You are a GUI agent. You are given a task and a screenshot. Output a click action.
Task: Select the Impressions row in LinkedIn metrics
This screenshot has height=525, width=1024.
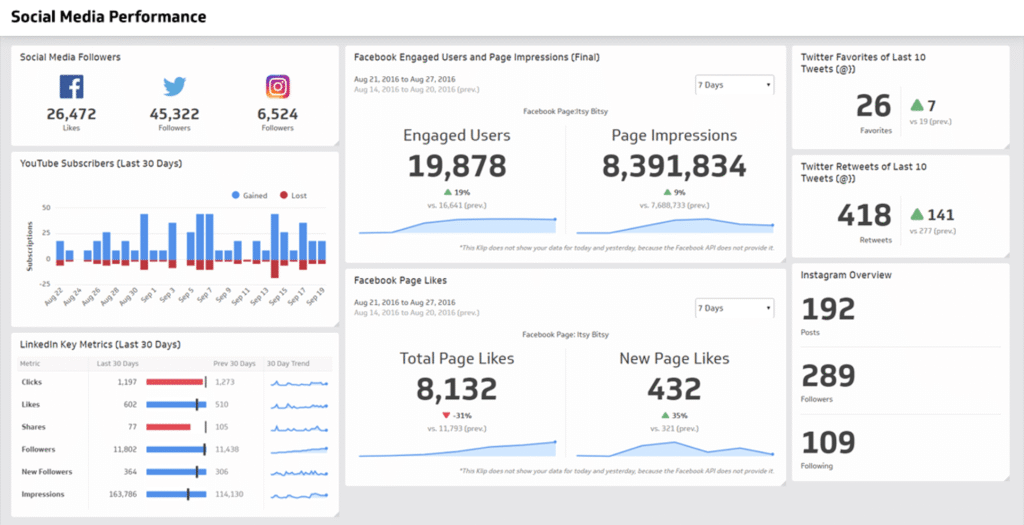pos(43,494)
